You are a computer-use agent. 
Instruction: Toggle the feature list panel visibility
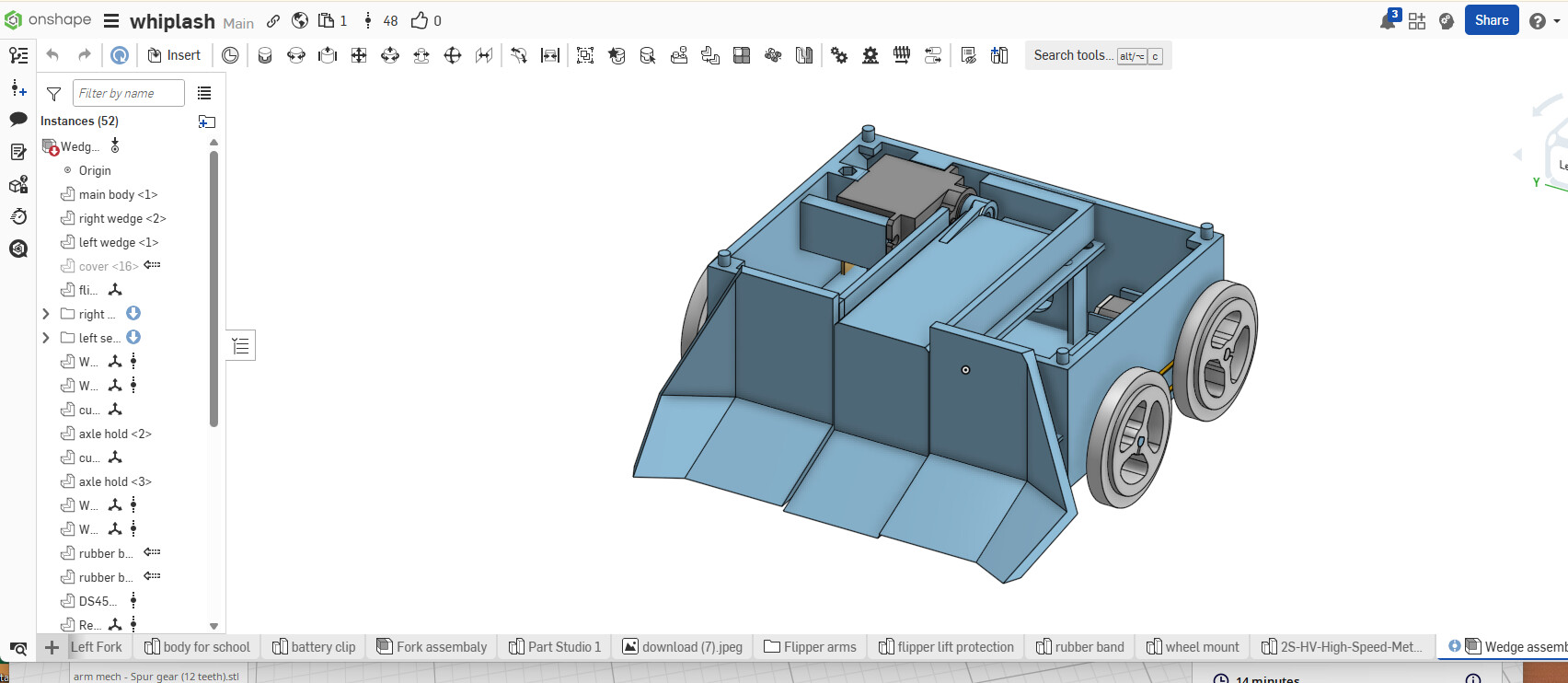(241, 346)
